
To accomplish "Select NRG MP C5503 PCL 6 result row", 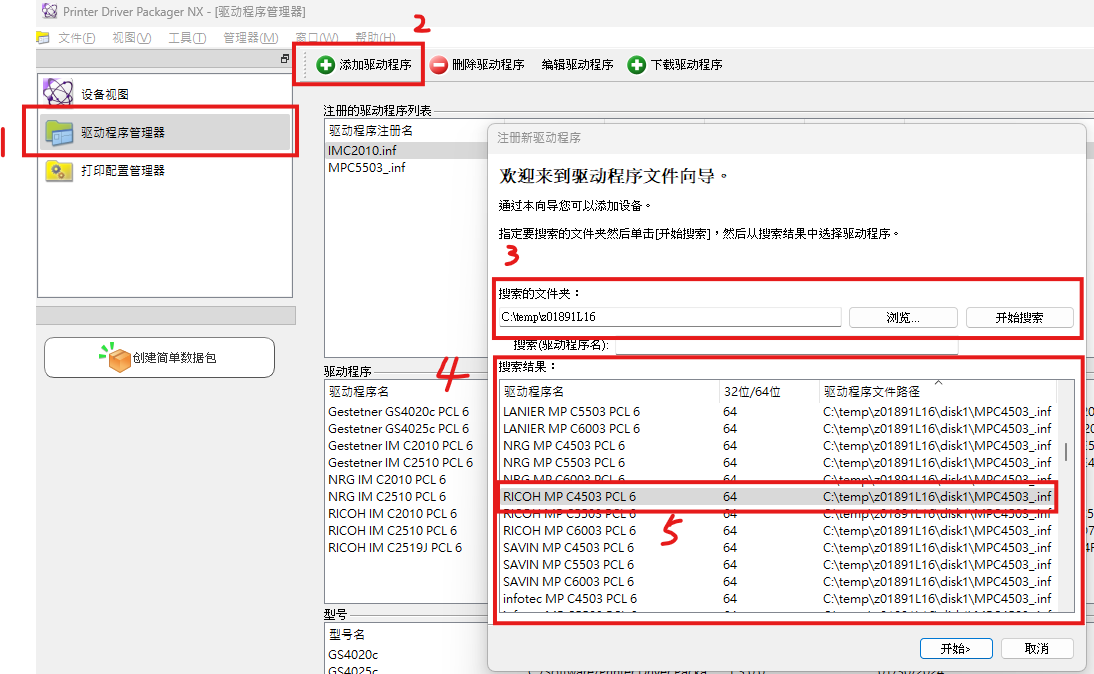I will 777,463.
